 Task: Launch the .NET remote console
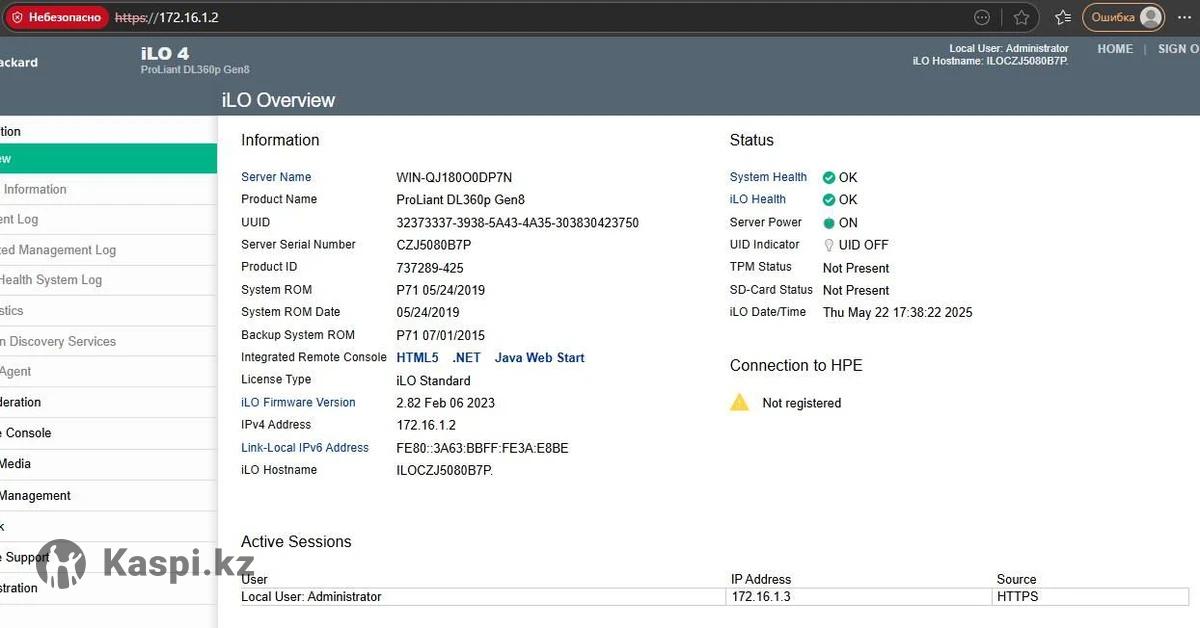click(466, 357)
